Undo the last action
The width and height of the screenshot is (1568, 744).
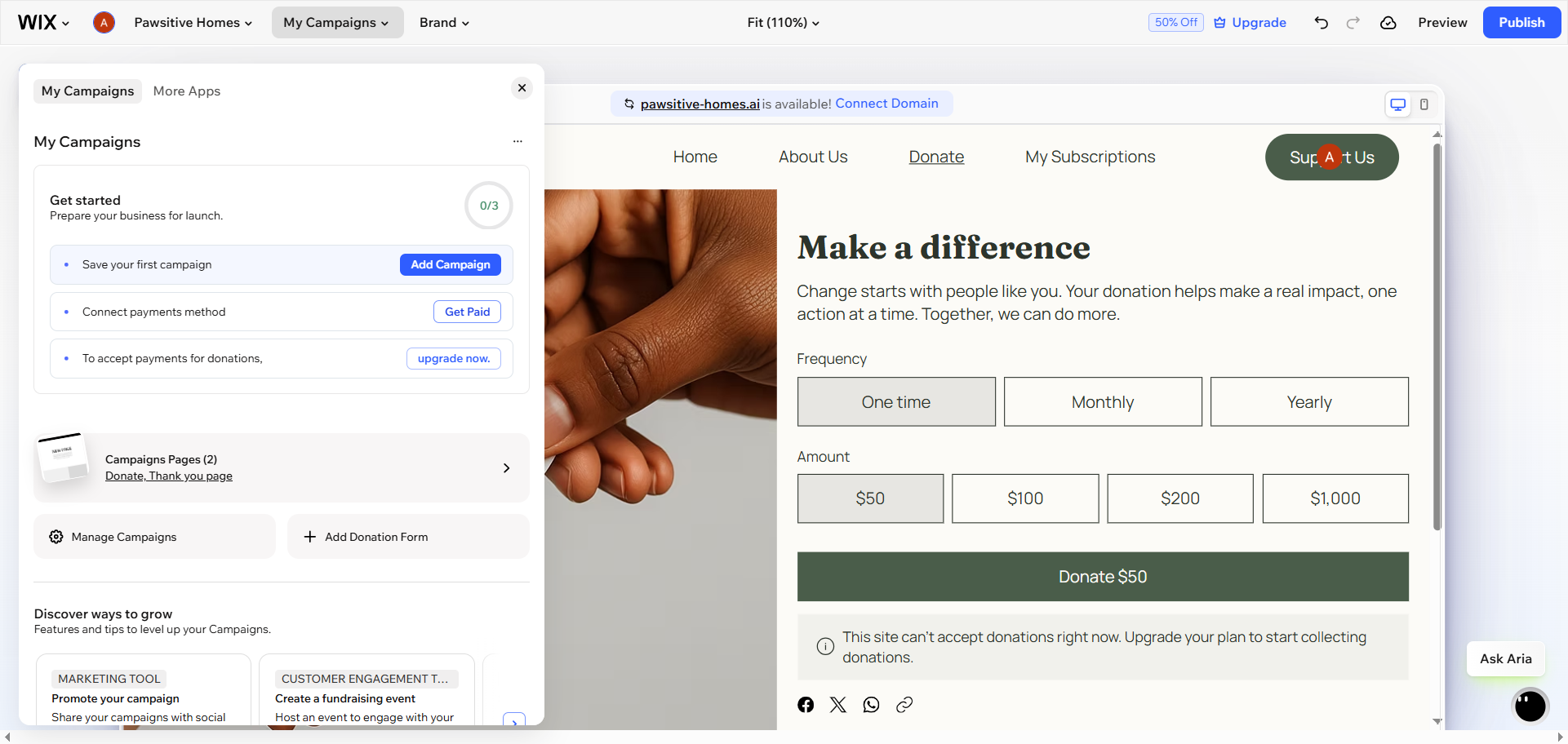1321,23
